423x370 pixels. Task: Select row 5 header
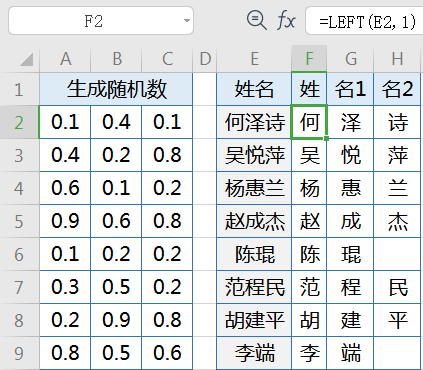(19, 222)
